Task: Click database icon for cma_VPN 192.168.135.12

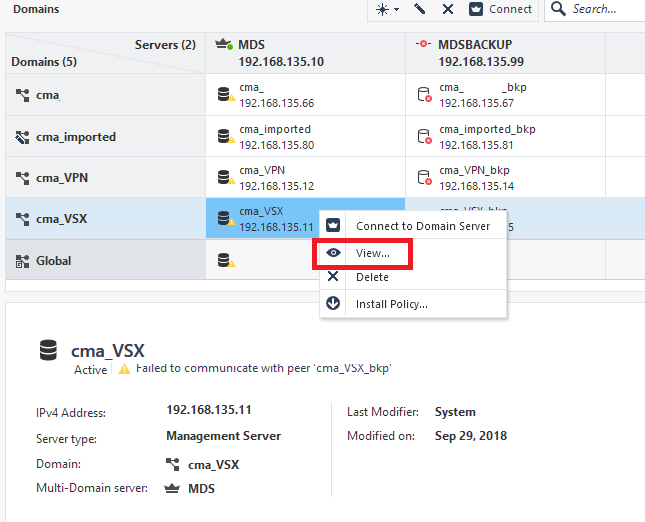Action: pos(226,177)
